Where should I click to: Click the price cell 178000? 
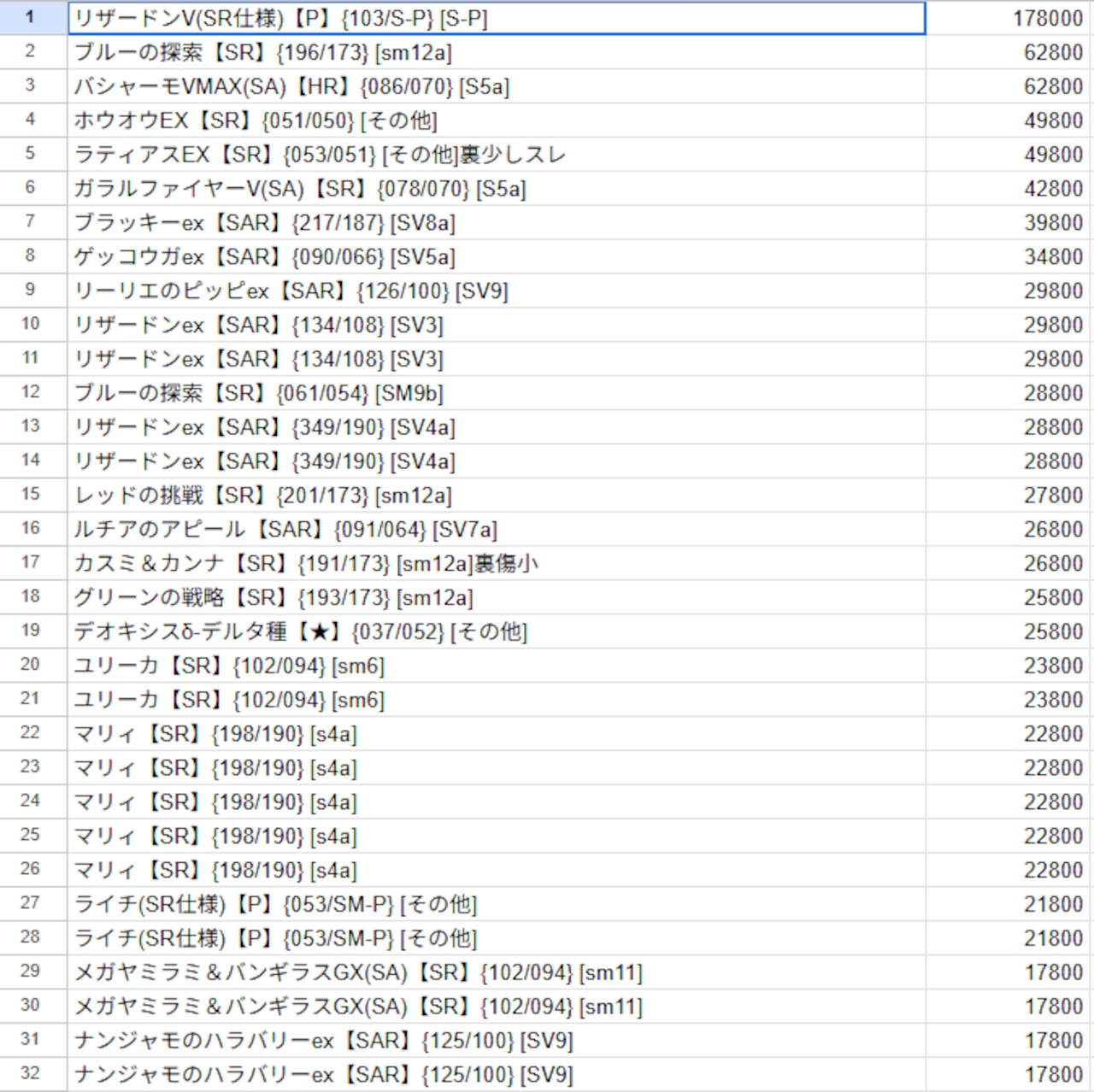click(x=1009, y=18)
